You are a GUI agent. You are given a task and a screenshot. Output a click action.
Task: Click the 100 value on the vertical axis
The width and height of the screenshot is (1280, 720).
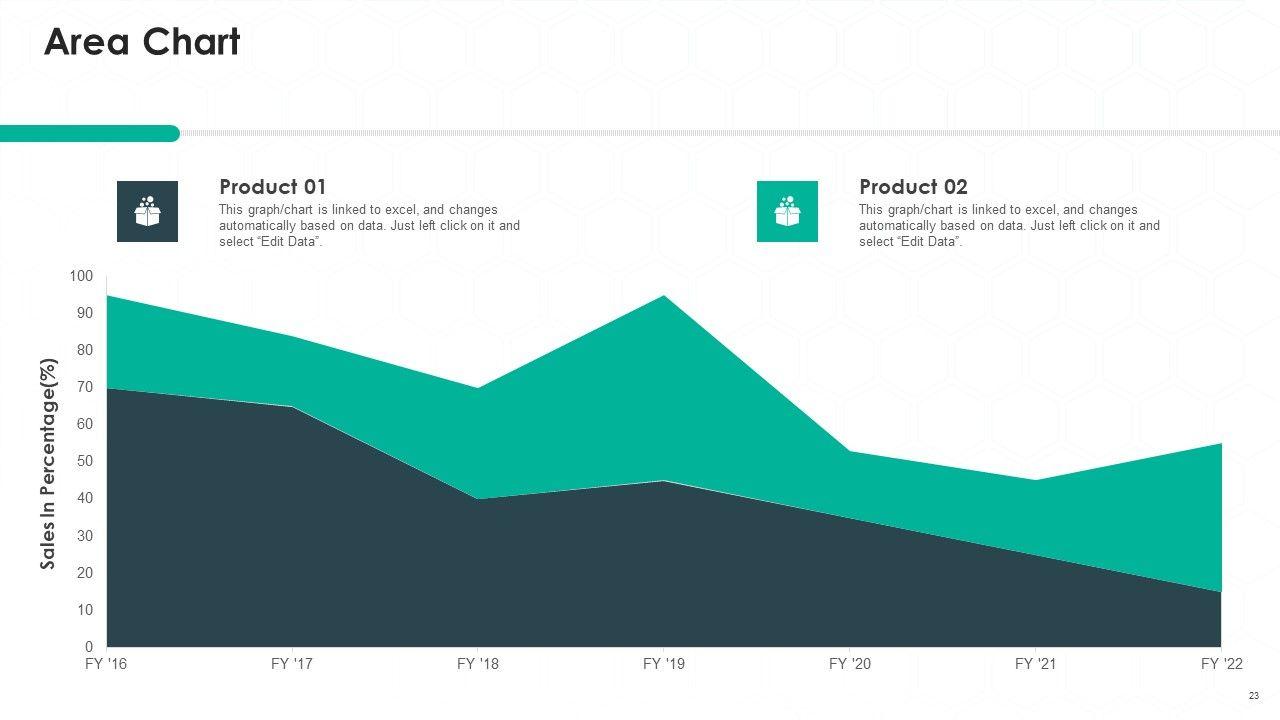[81, 276]
